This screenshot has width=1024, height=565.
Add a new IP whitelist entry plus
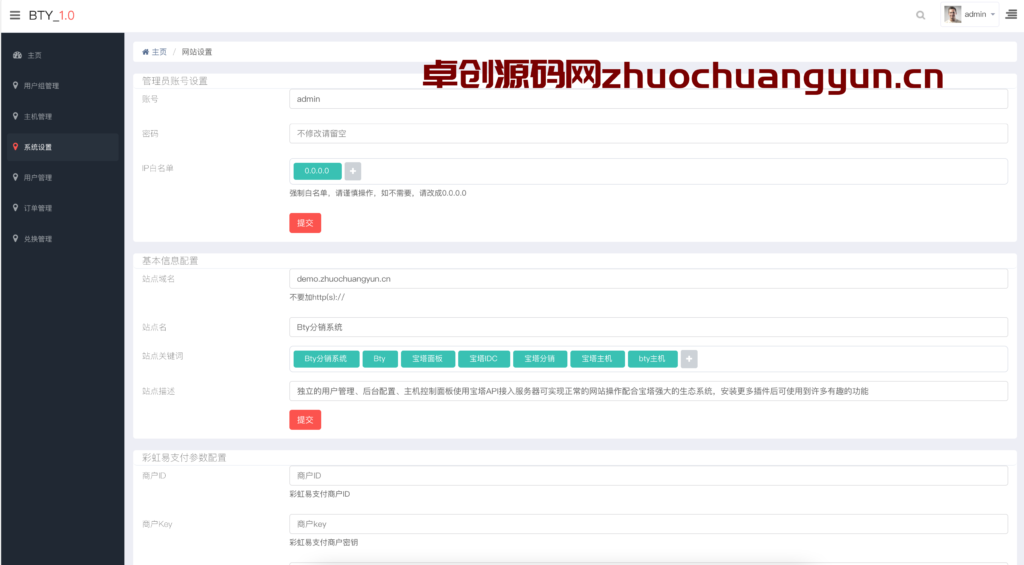click(353, 171)
